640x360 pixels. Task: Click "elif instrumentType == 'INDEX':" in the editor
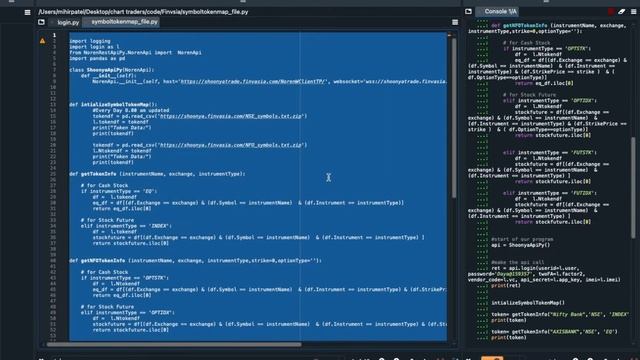pos(126,226)
